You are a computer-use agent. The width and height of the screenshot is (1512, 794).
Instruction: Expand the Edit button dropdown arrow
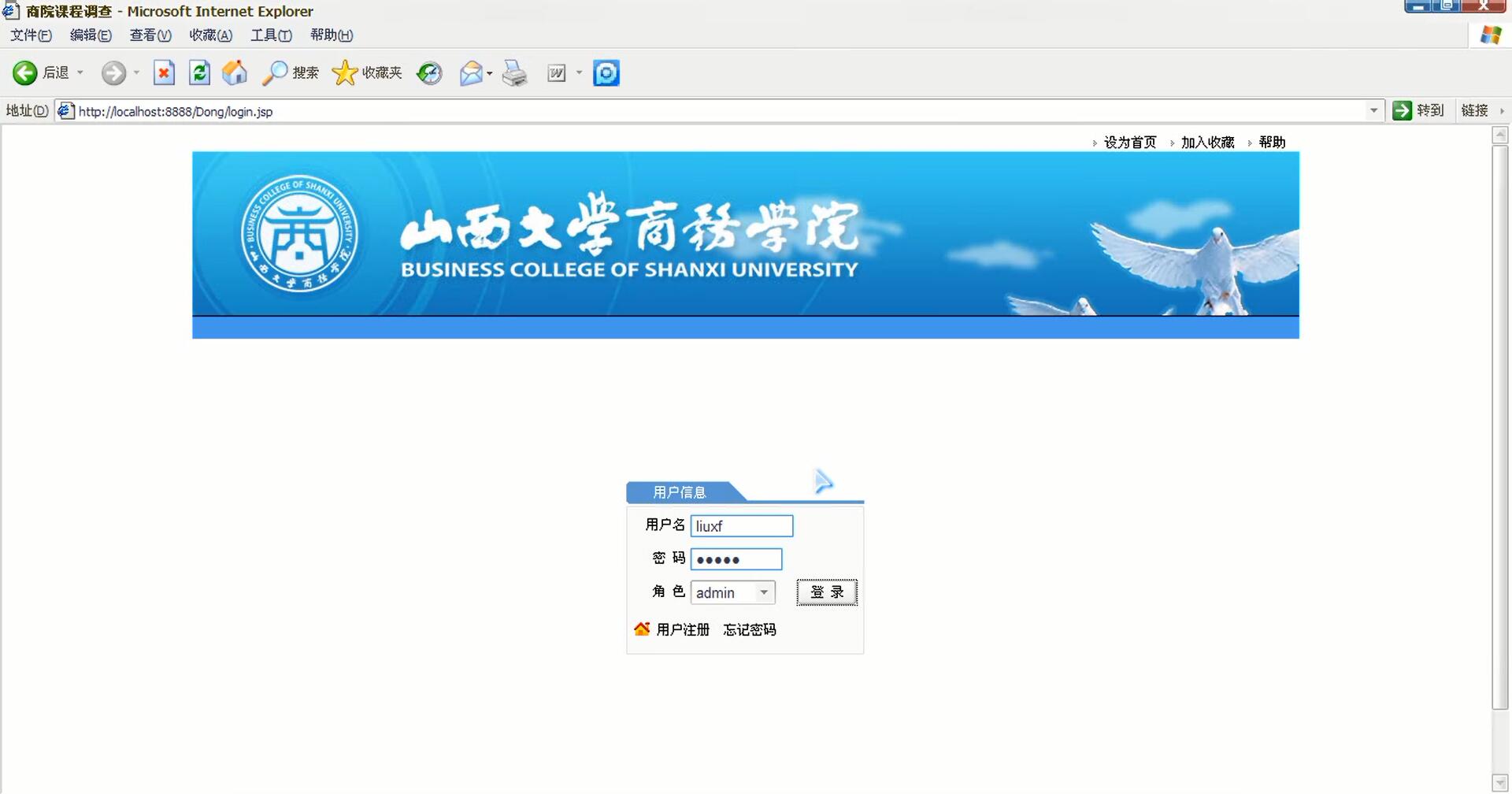click(x=579, y=73)
